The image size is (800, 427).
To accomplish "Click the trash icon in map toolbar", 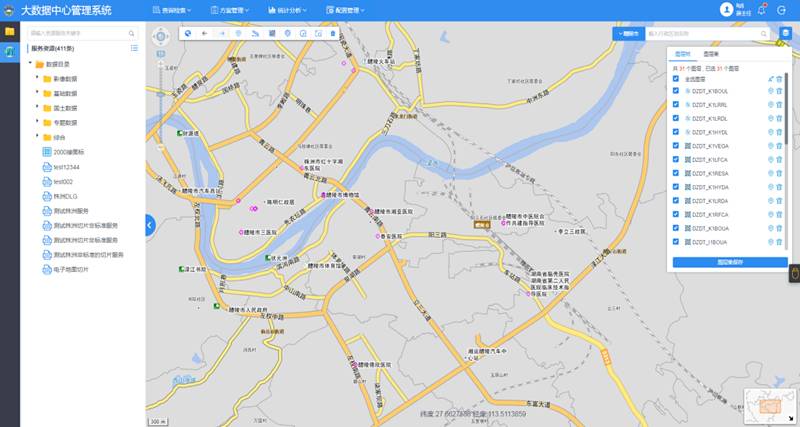I will pos(333,33).
